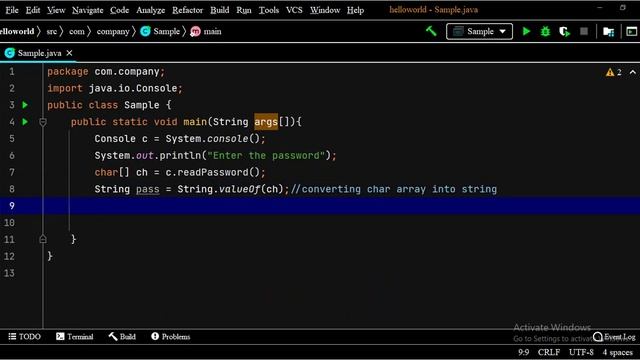Collapse main method fold marker on line 4
Image resolution: width=640 pixels, height=360 pixels.
(x=43, y=122)
